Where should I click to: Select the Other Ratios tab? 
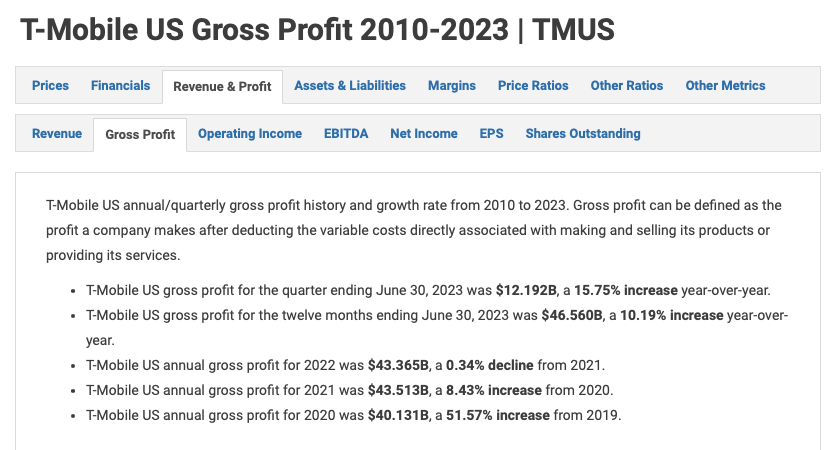(627, 86)
